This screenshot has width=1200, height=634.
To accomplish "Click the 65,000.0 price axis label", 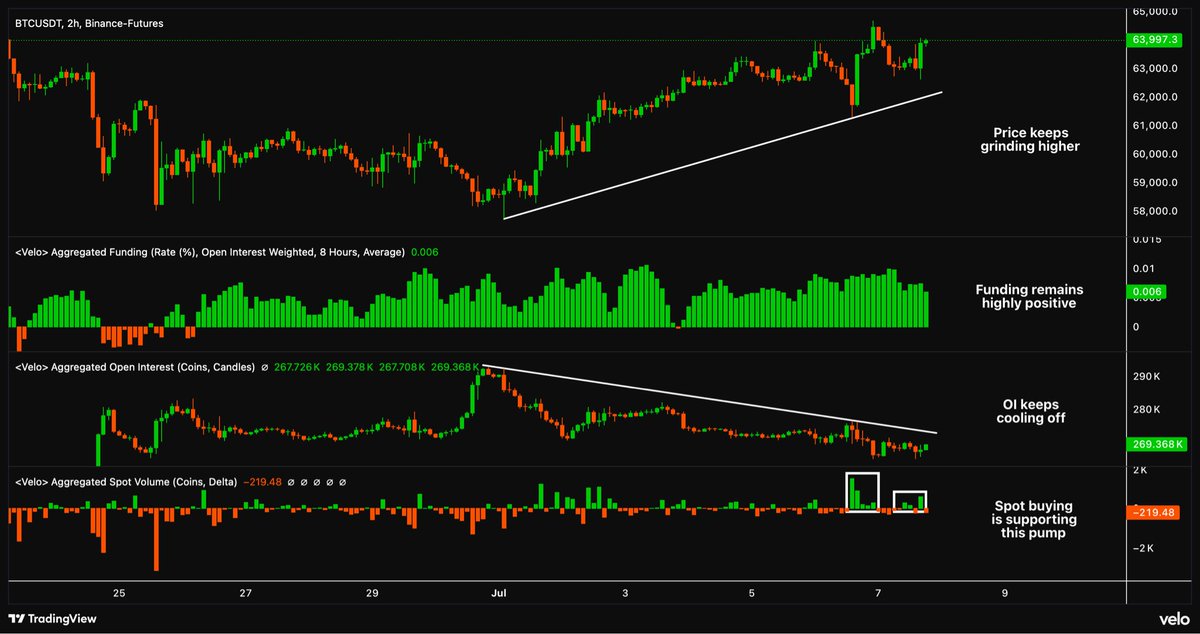I will point(1157,12).
